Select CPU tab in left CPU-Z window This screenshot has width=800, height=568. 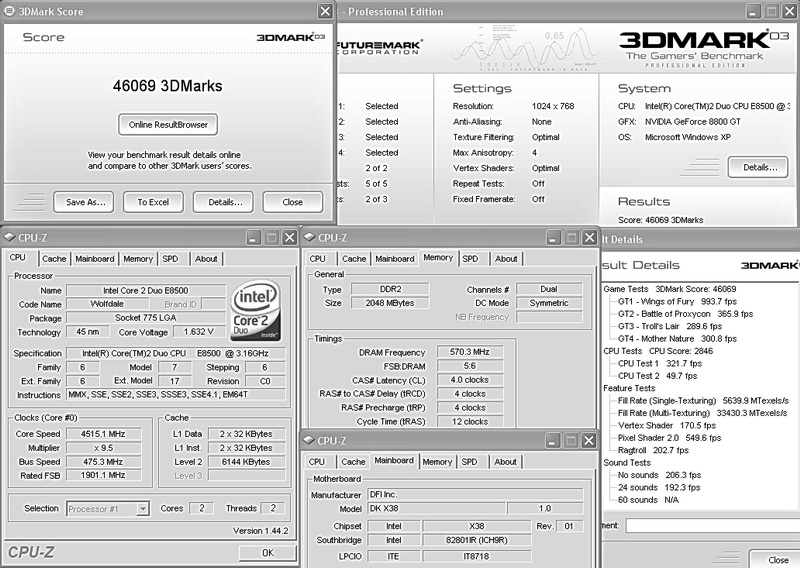(x=18, y=257)
